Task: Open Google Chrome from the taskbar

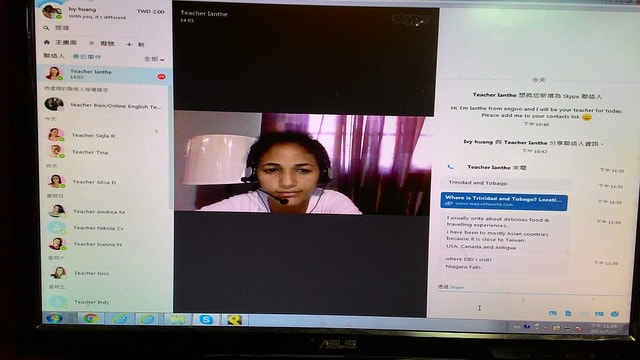Action: 90,318
